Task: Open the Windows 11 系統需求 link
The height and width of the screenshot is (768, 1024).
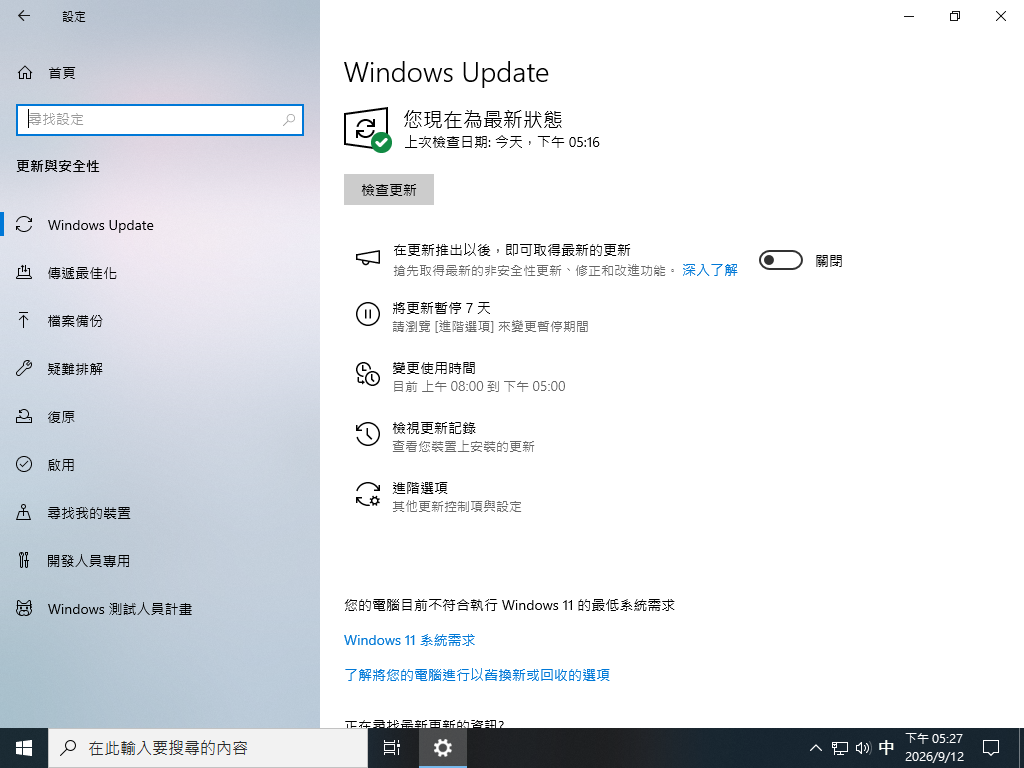Action: coord(409,640)
